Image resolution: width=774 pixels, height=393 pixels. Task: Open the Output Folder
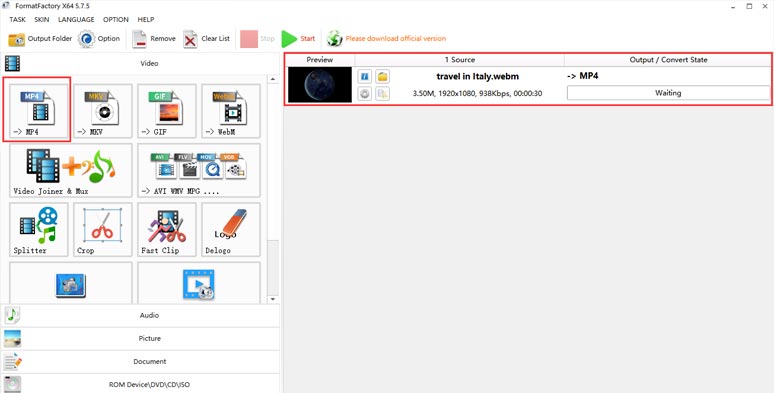pos(40,39)
